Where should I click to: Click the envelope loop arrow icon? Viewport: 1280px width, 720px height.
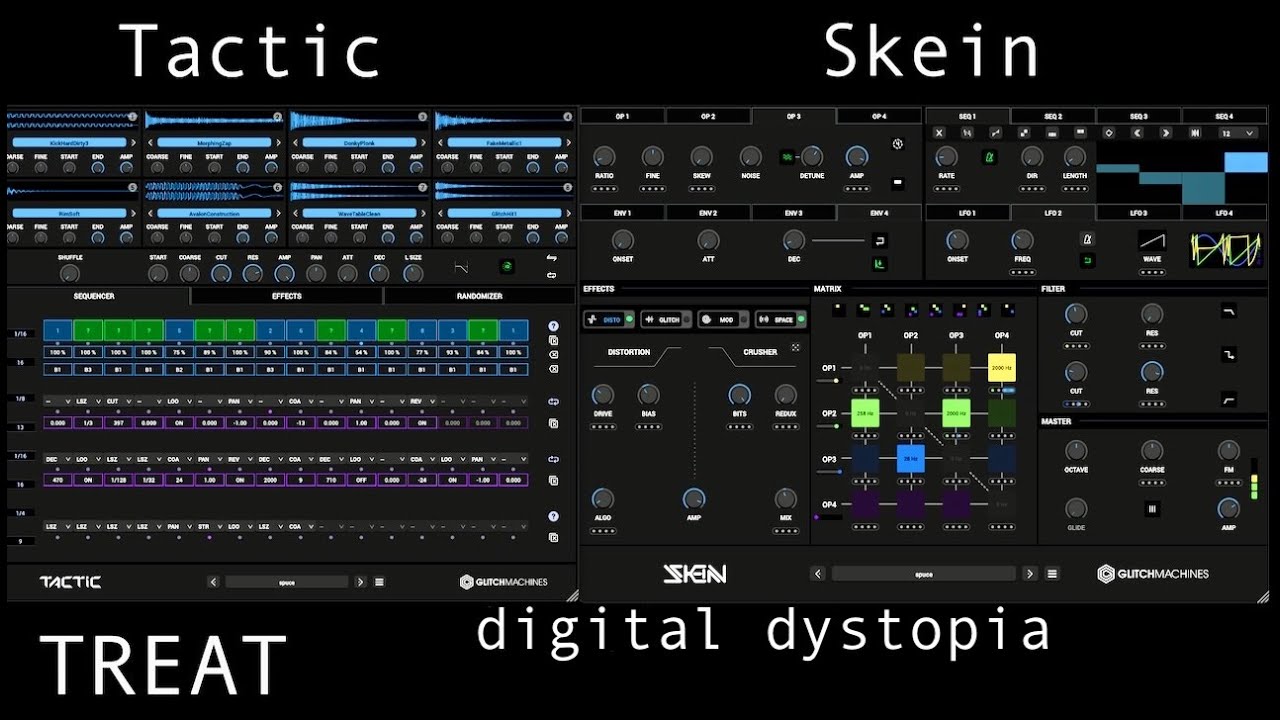(x=880, y=240)
